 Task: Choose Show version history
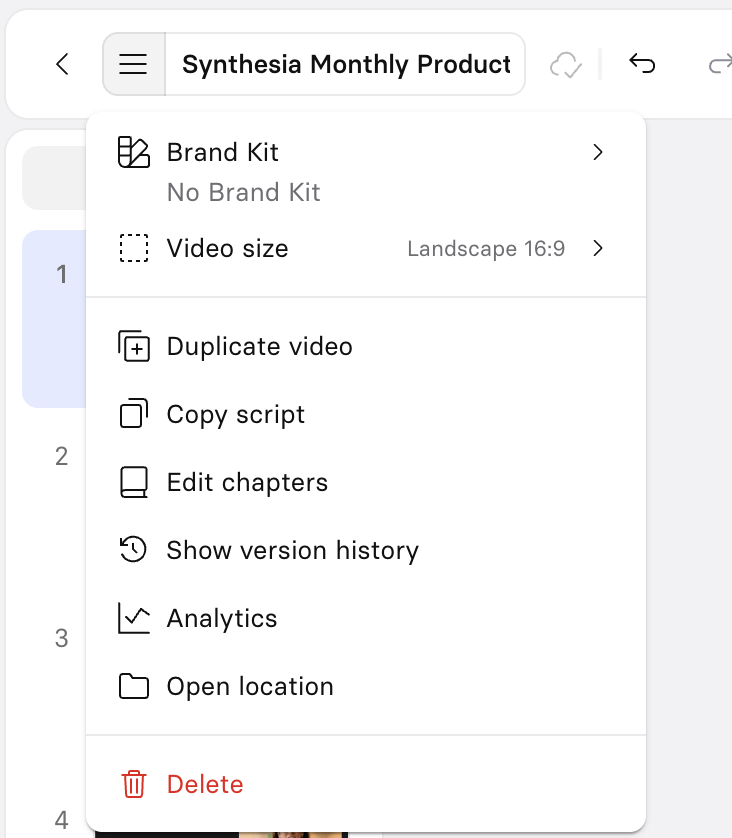pyautogui.click(x=366, y=550)
